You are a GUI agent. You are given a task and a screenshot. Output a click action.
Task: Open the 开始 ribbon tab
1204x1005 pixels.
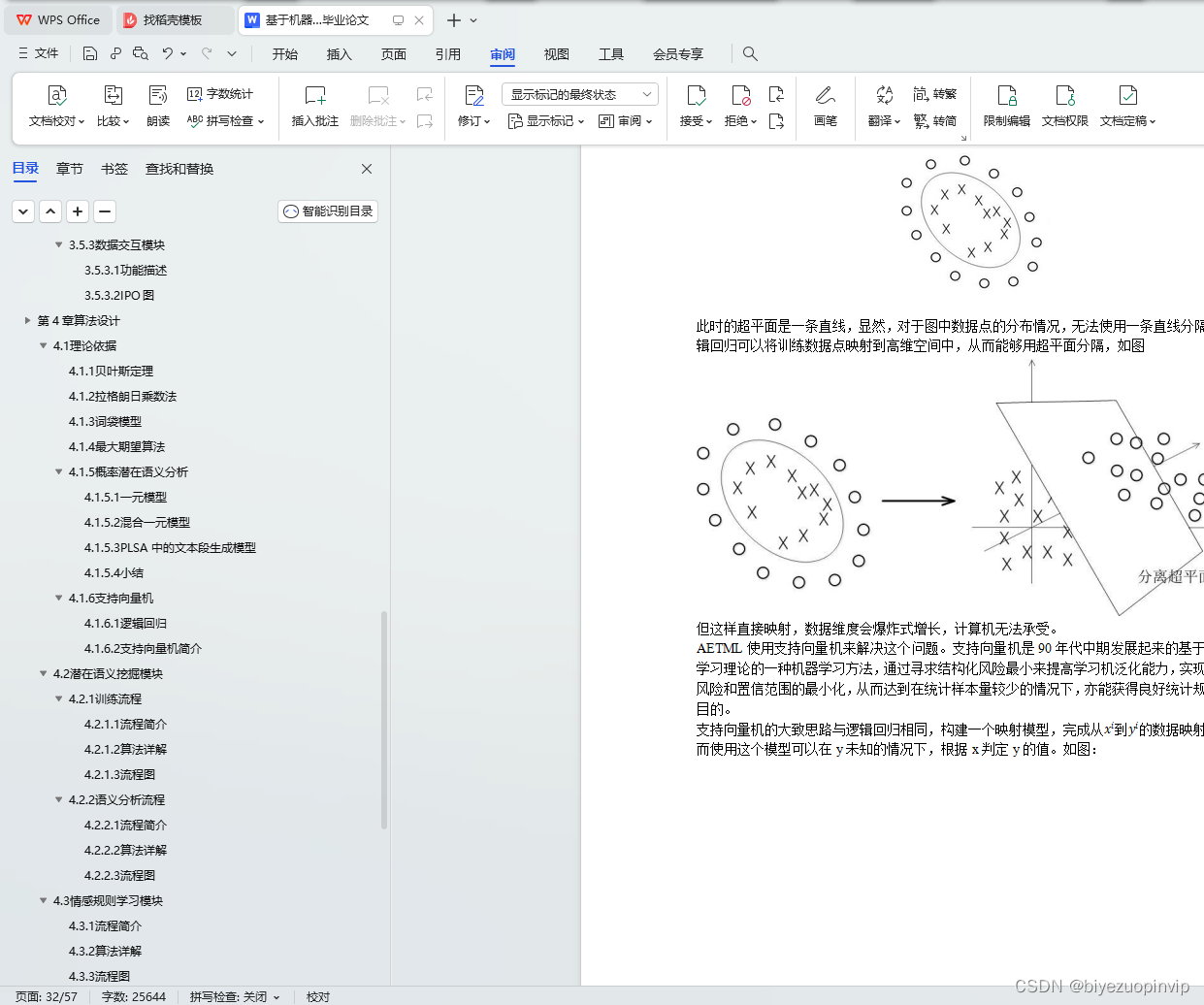coord(285,54)
